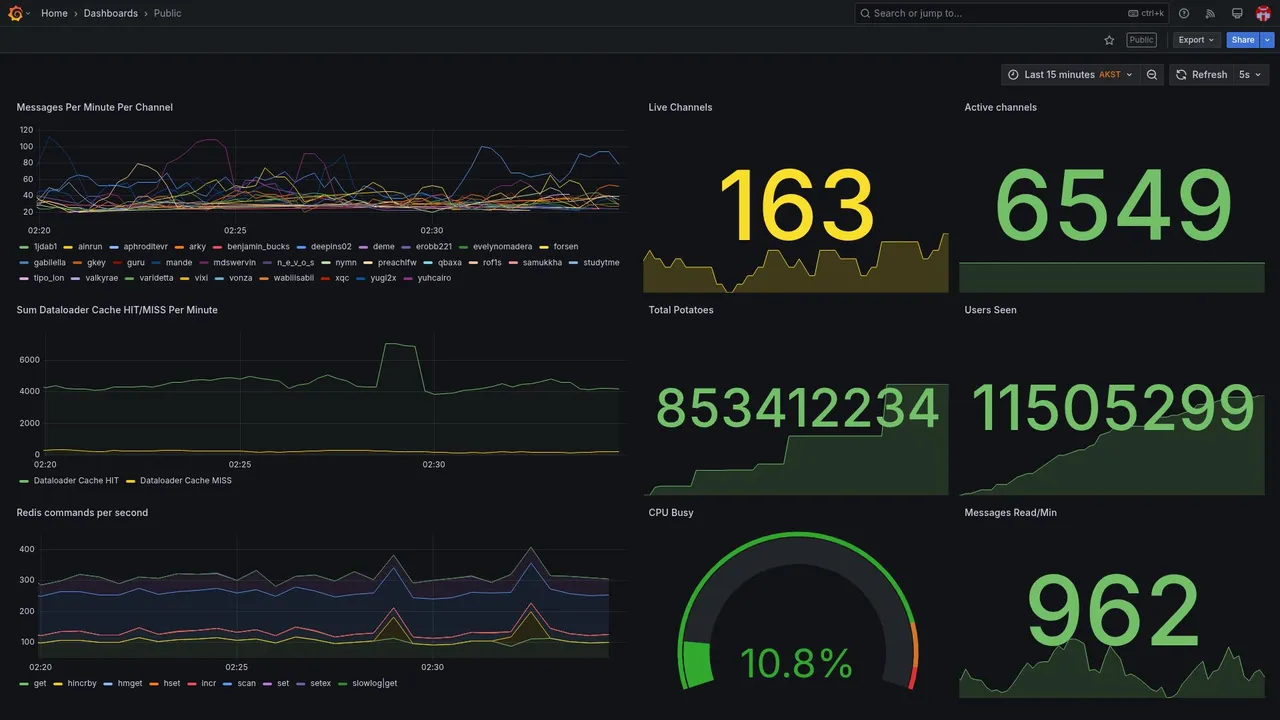Viewport: 1280px width, 720px height.
Task: Open the user avatar profile
Action: click(1263, 13)
